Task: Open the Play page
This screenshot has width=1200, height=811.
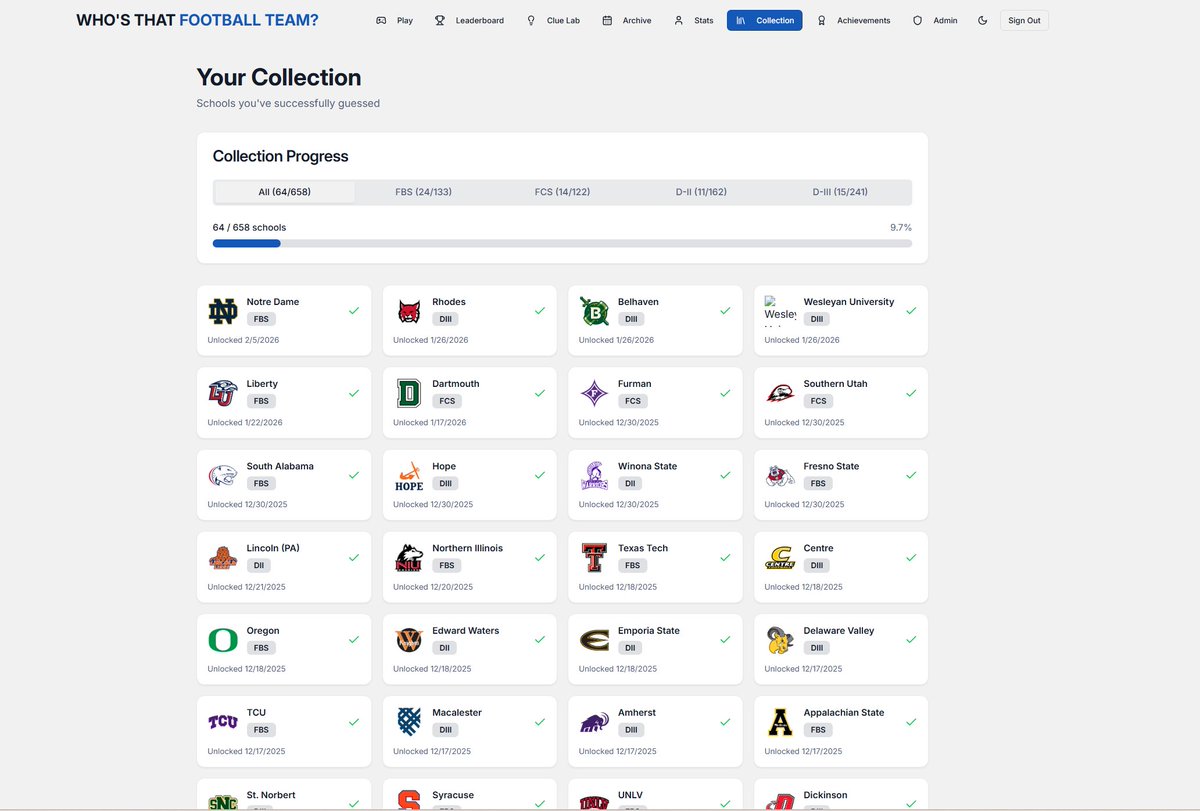Action: pos(394,20)
